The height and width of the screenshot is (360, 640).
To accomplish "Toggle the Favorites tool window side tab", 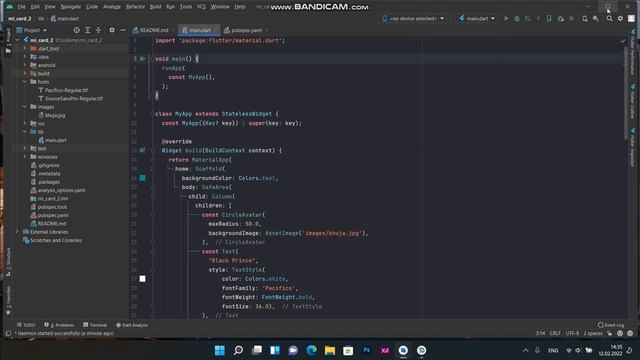I will pos(8,300).
